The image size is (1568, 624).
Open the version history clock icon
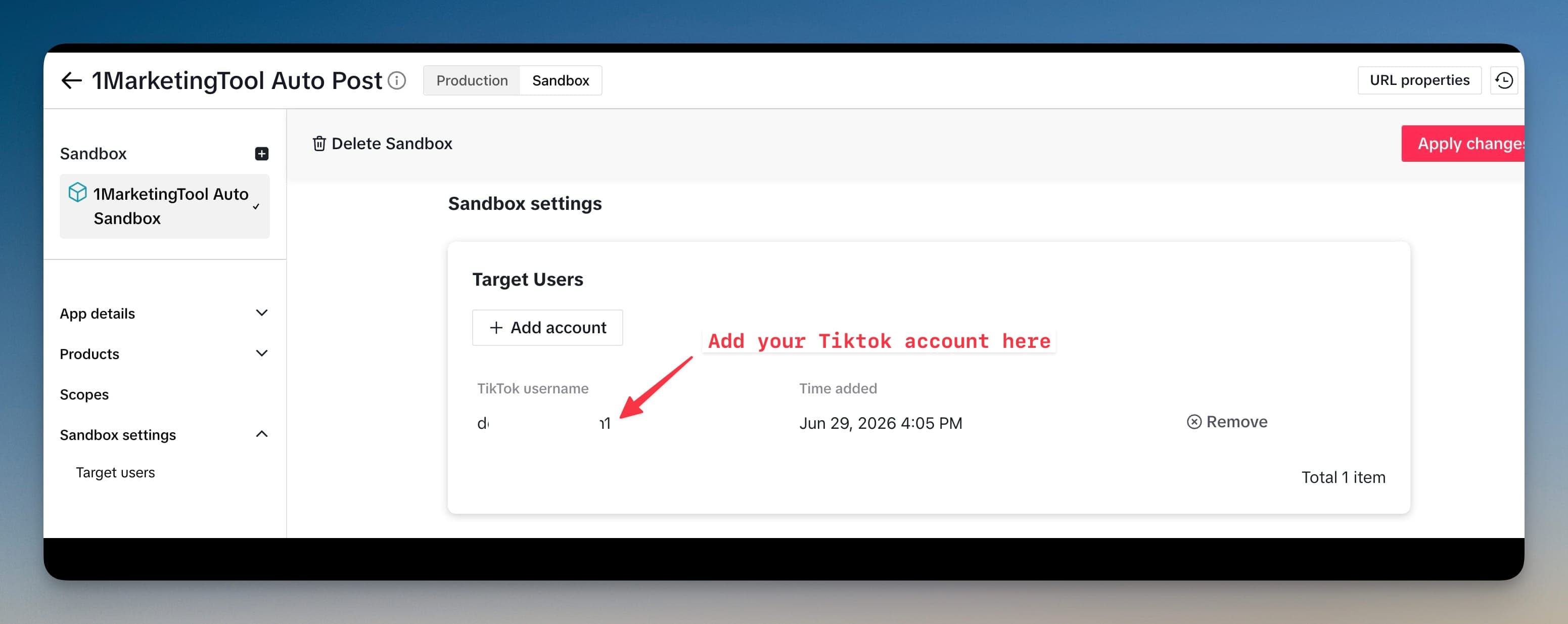pyautogui.click(x=1504, y=80)
